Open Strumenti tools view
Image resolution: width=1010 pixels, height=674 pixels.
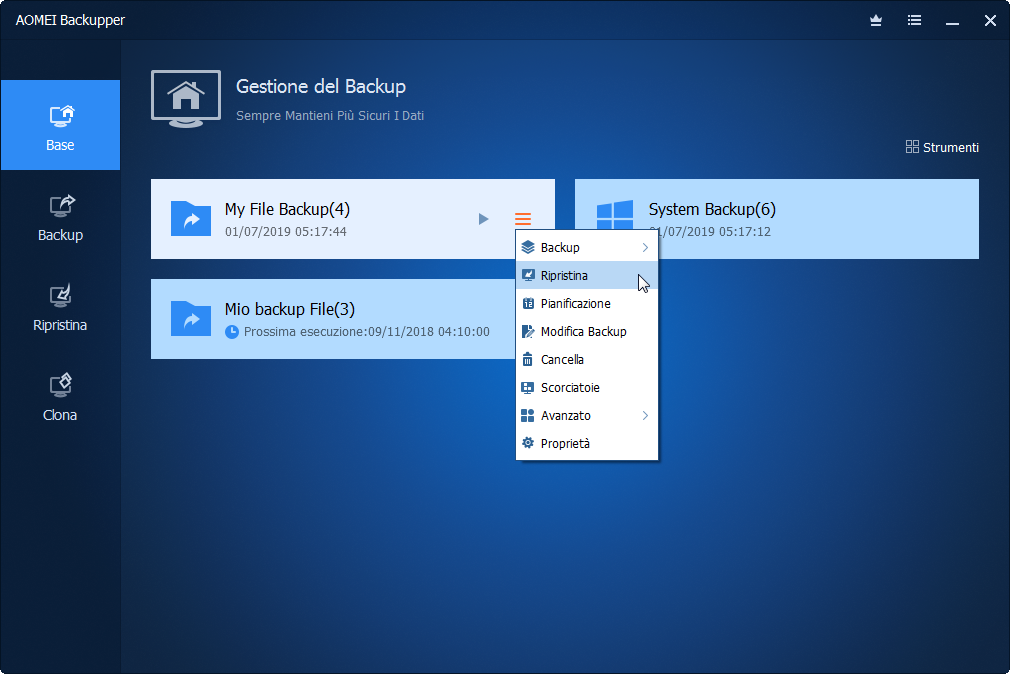click(942, 147)
